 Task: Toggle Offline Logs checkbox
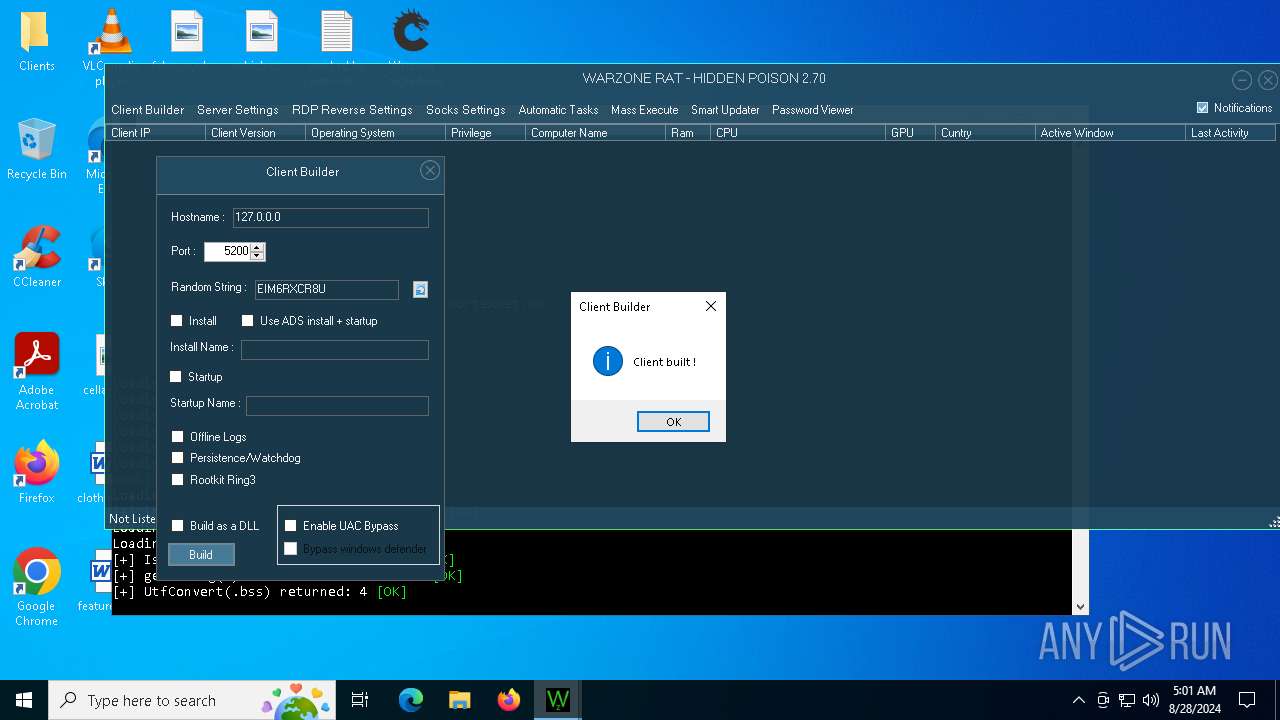pos(178,437)
